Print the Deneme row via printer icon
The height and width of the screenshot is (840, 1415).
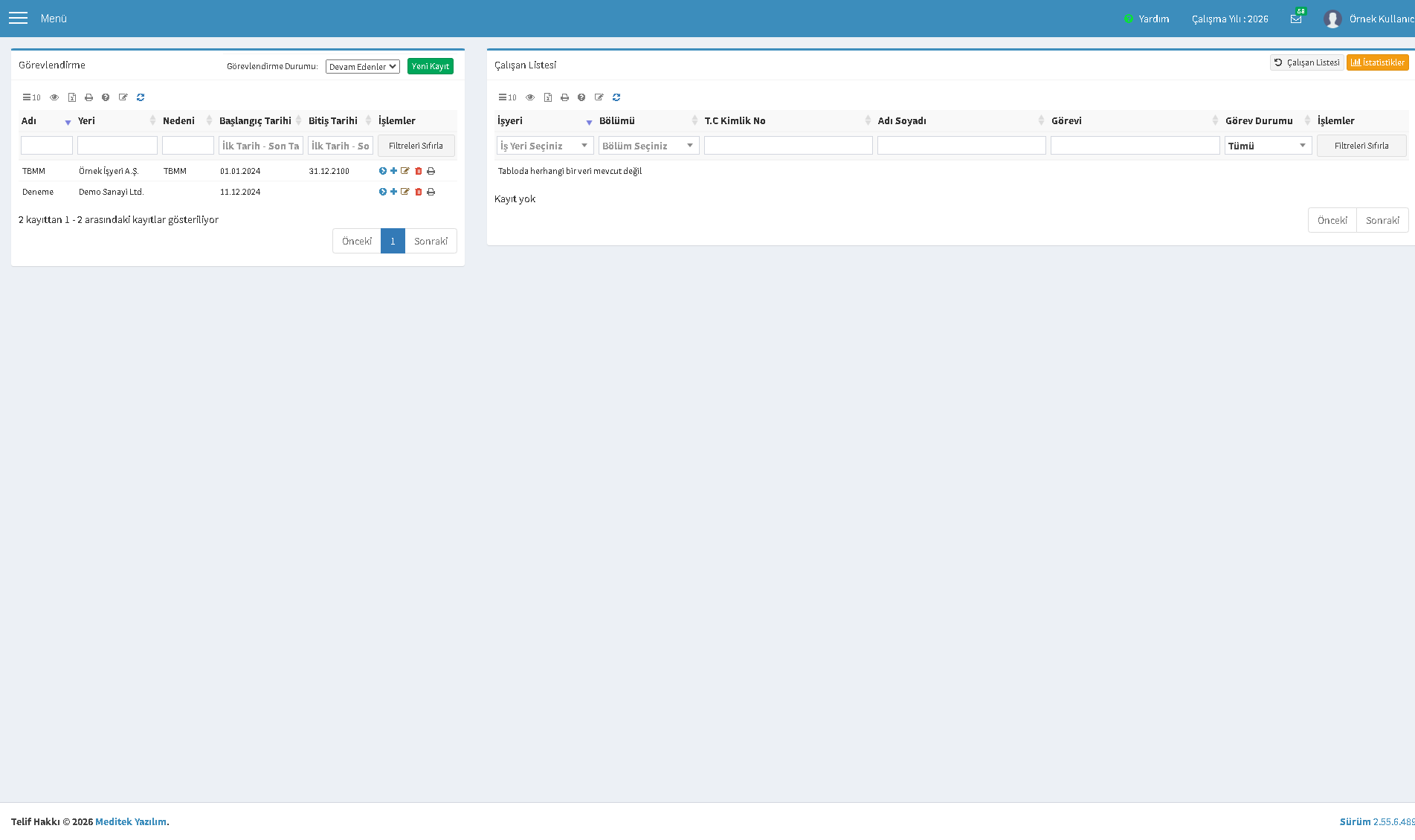(x=431, y=192)
